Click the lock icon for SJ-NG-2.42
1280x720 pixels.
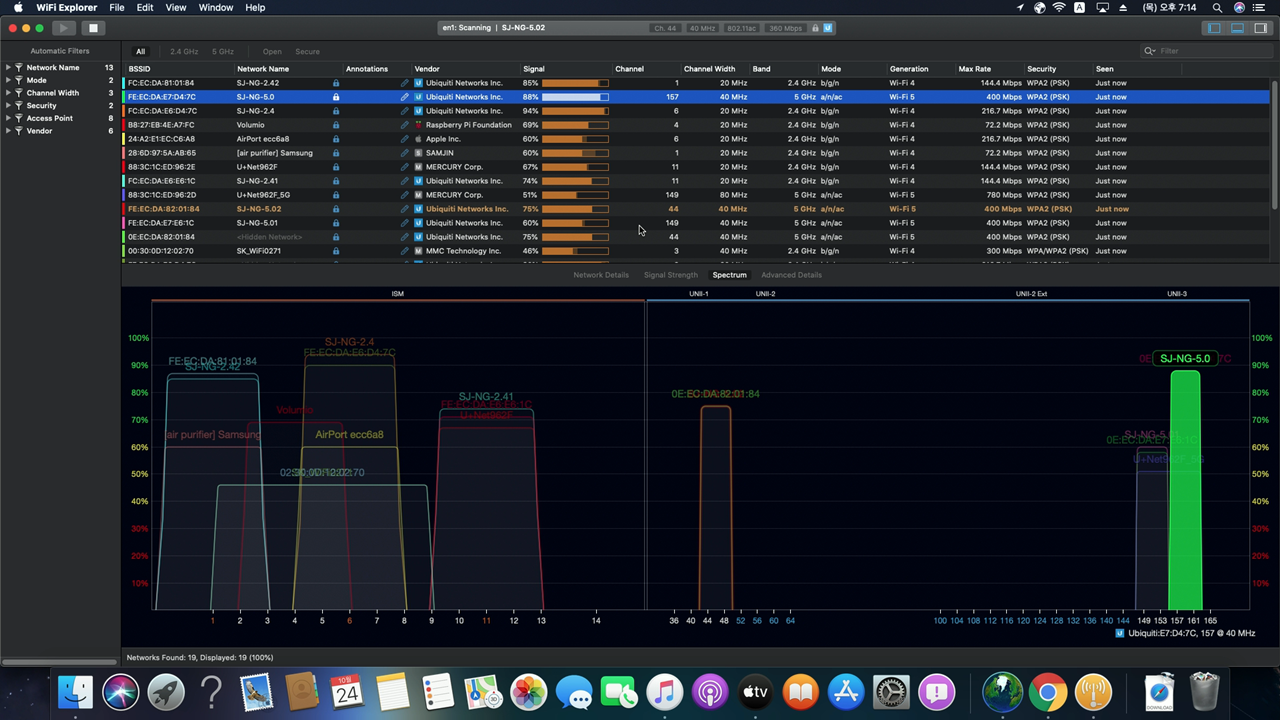click(x=336, y=83)
